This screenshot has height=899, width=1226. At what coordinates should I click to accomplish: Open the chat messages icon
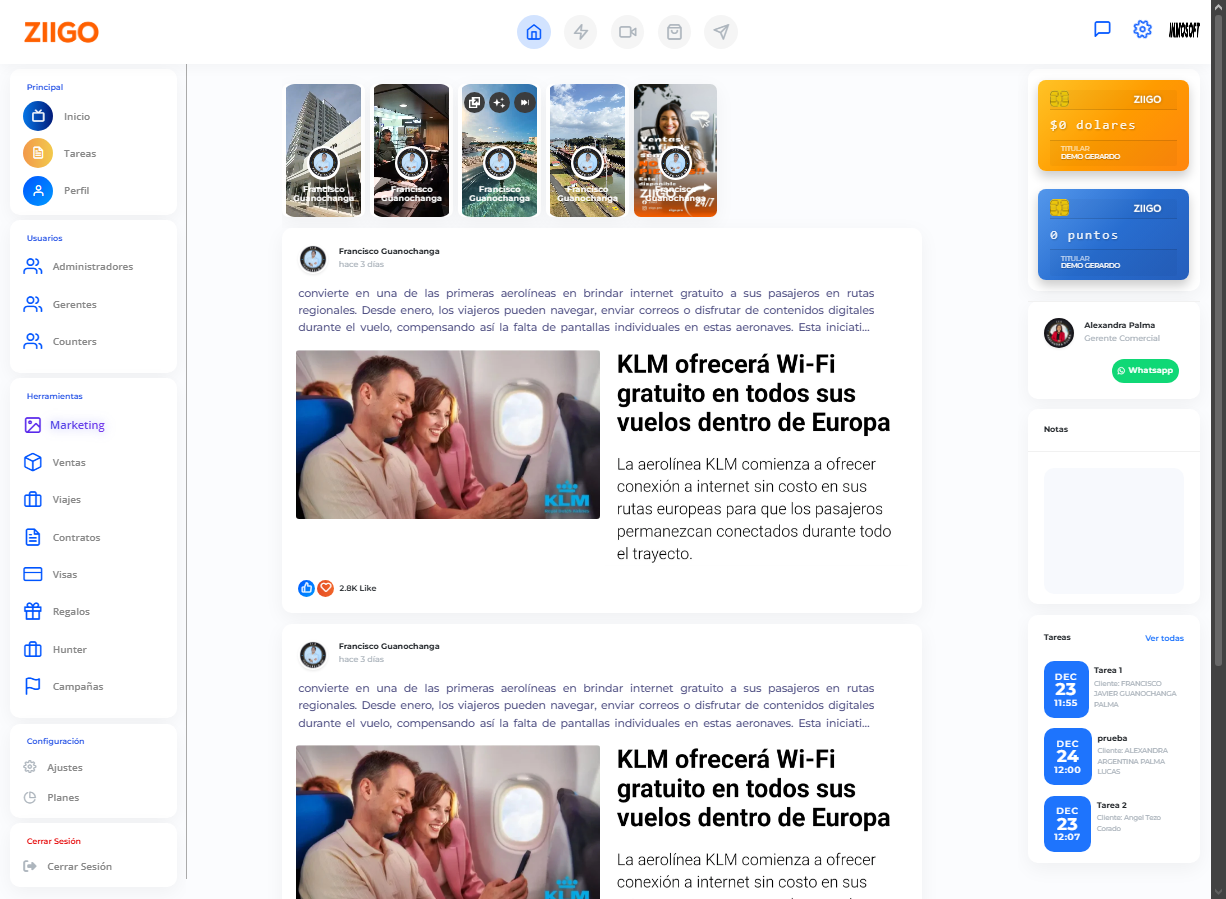coord(1102,29)
